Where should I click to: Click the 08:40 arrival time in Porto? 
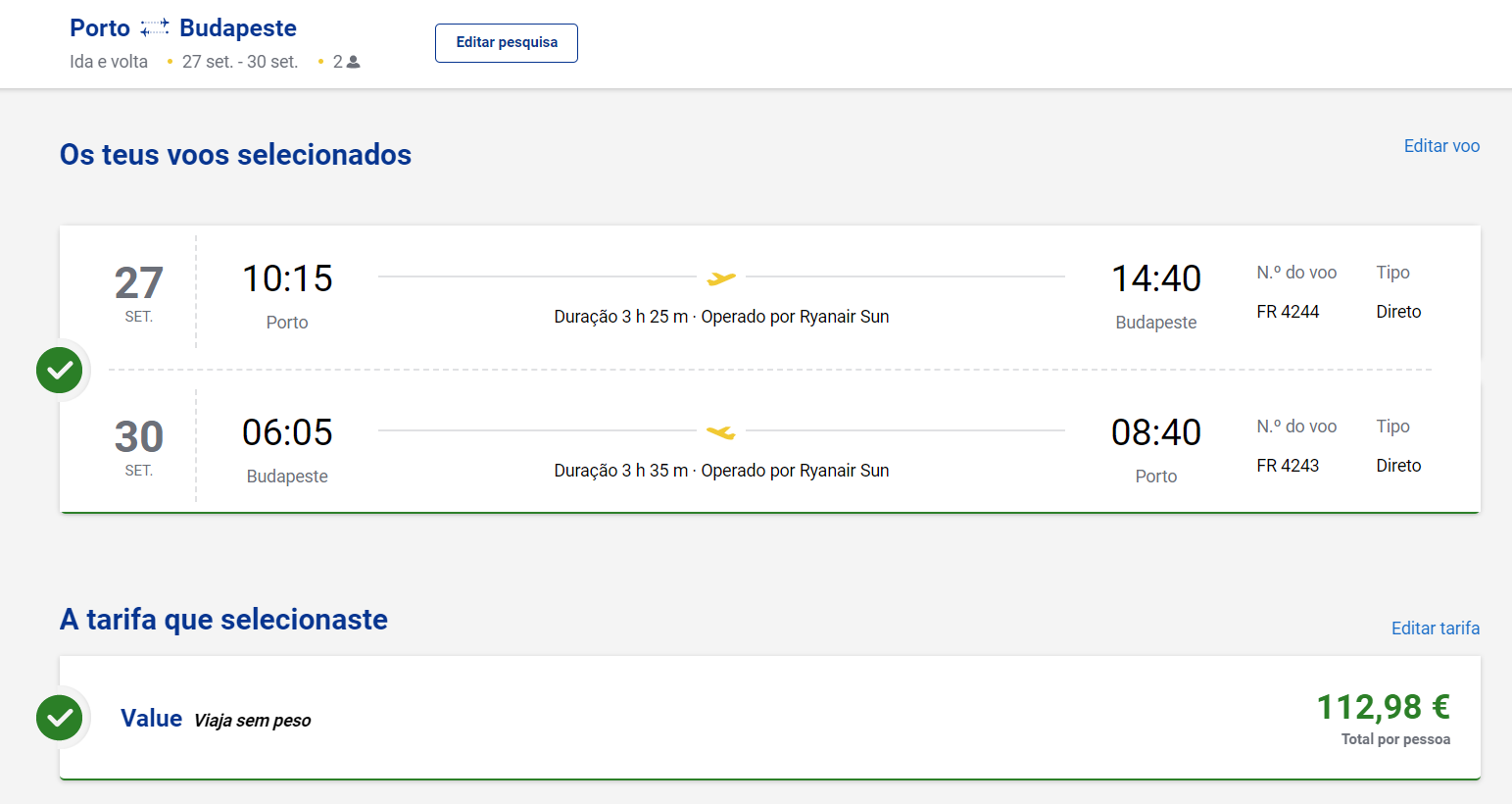point(1156,432)
